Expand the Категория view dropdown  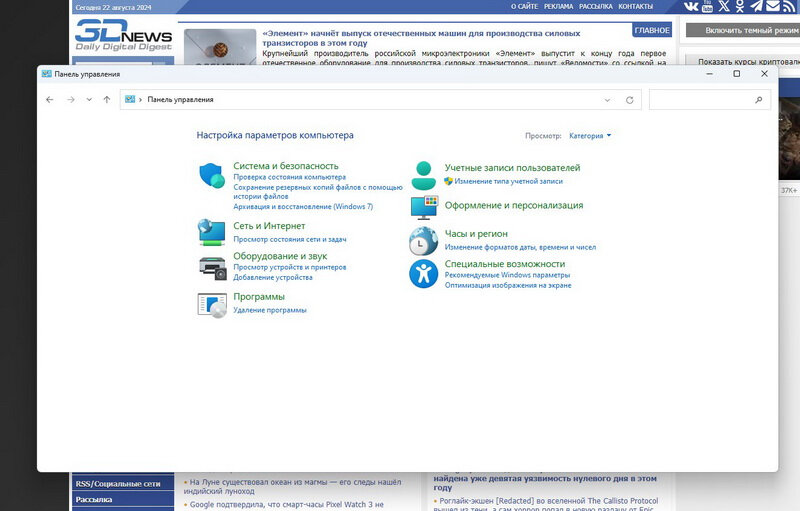point(590,136)
